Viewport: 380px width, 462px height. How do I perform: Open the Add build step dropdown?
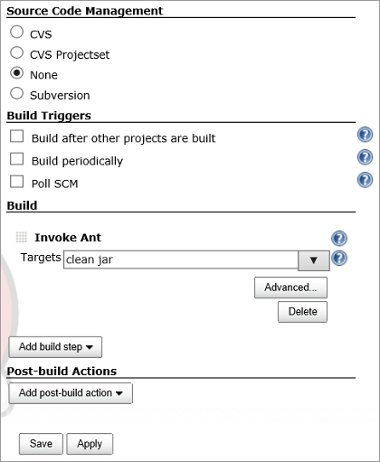[55, 347]
